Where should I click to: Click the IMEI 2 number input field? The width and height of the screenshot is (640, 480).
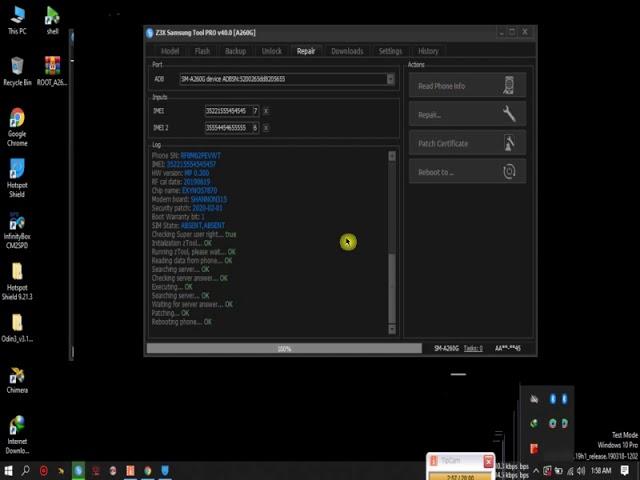tap(228, 128)
